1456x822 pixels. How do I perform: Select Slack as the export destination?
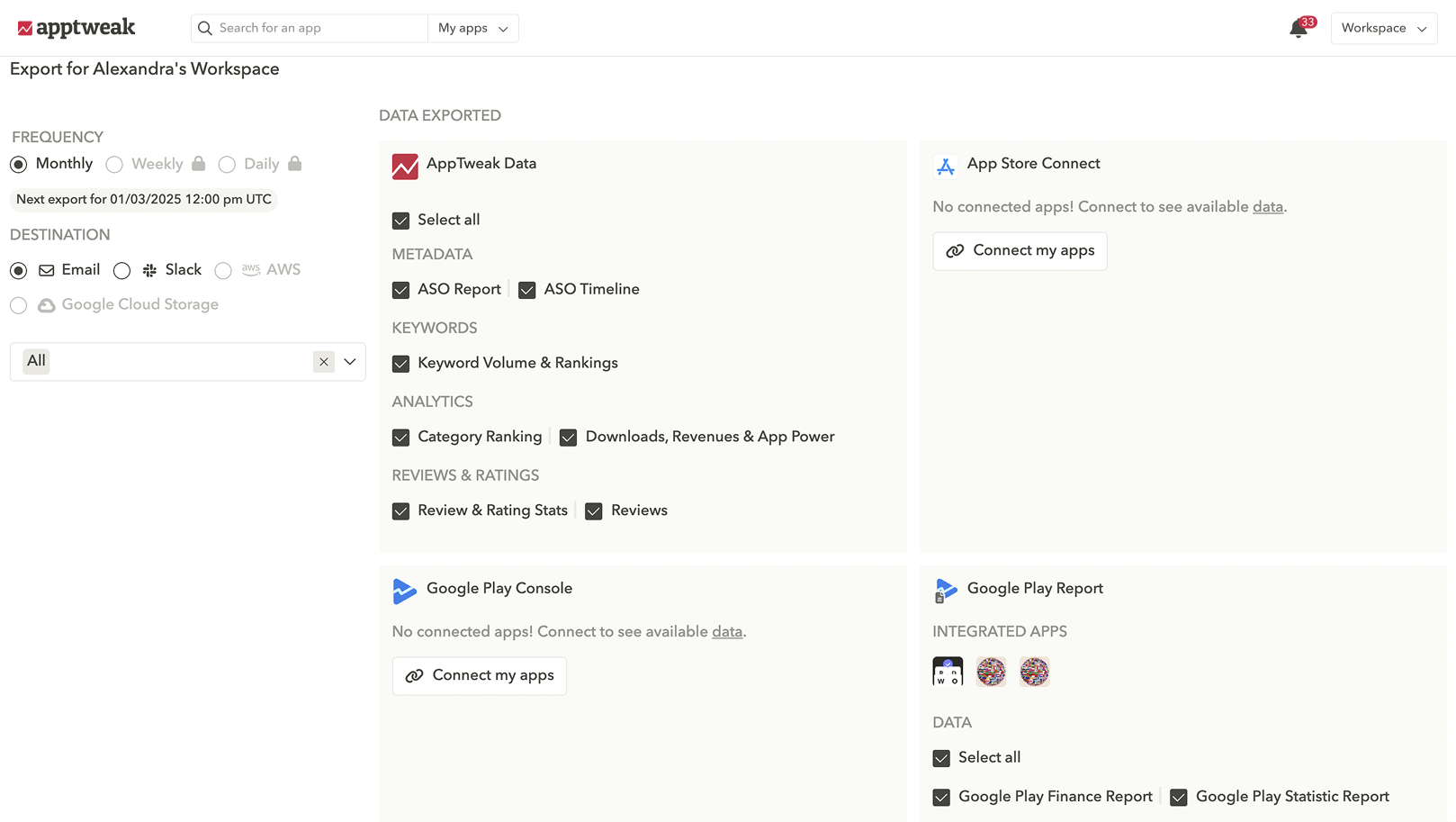pos(121,270)
